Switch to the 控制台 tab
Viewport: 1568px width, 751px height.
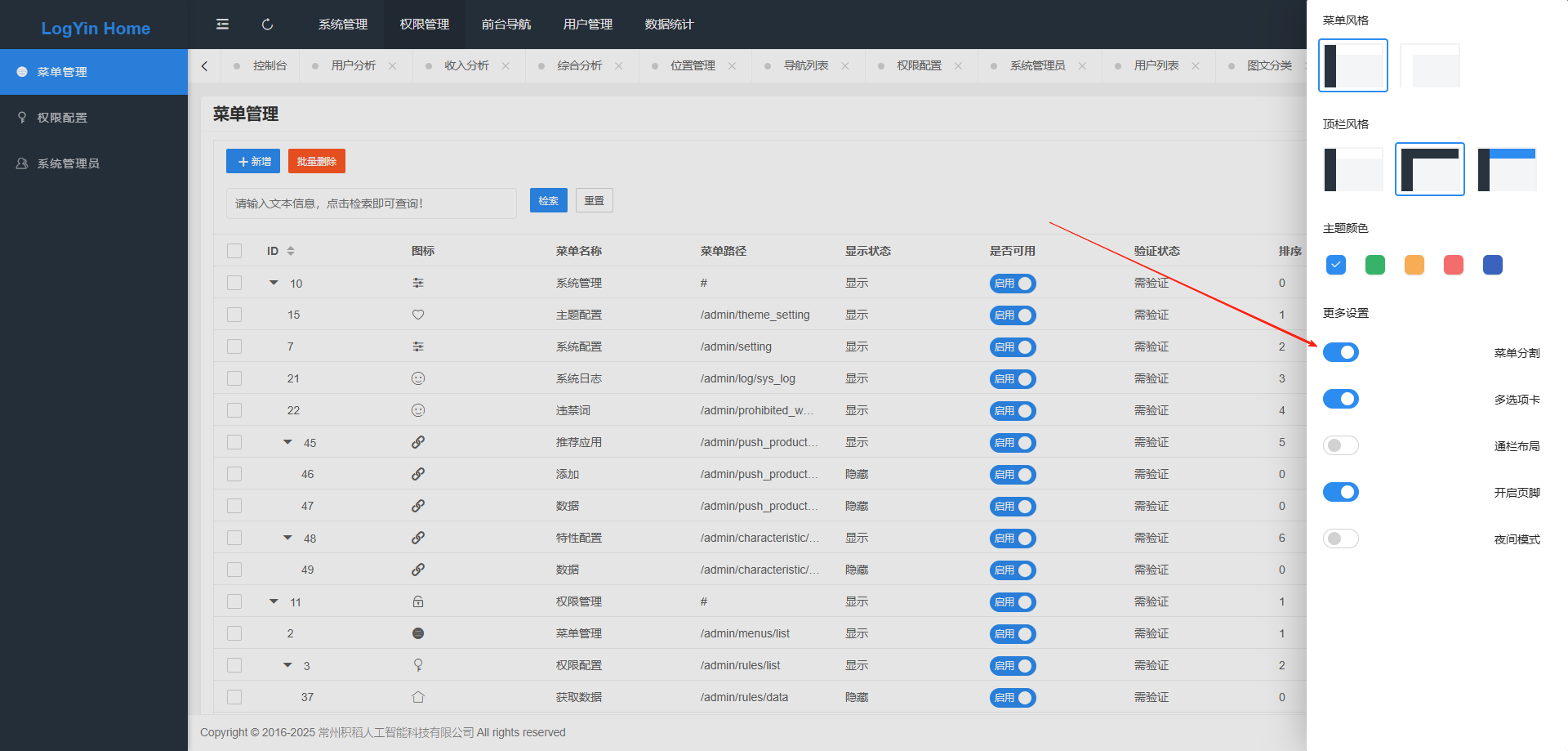tap(261, 66)
